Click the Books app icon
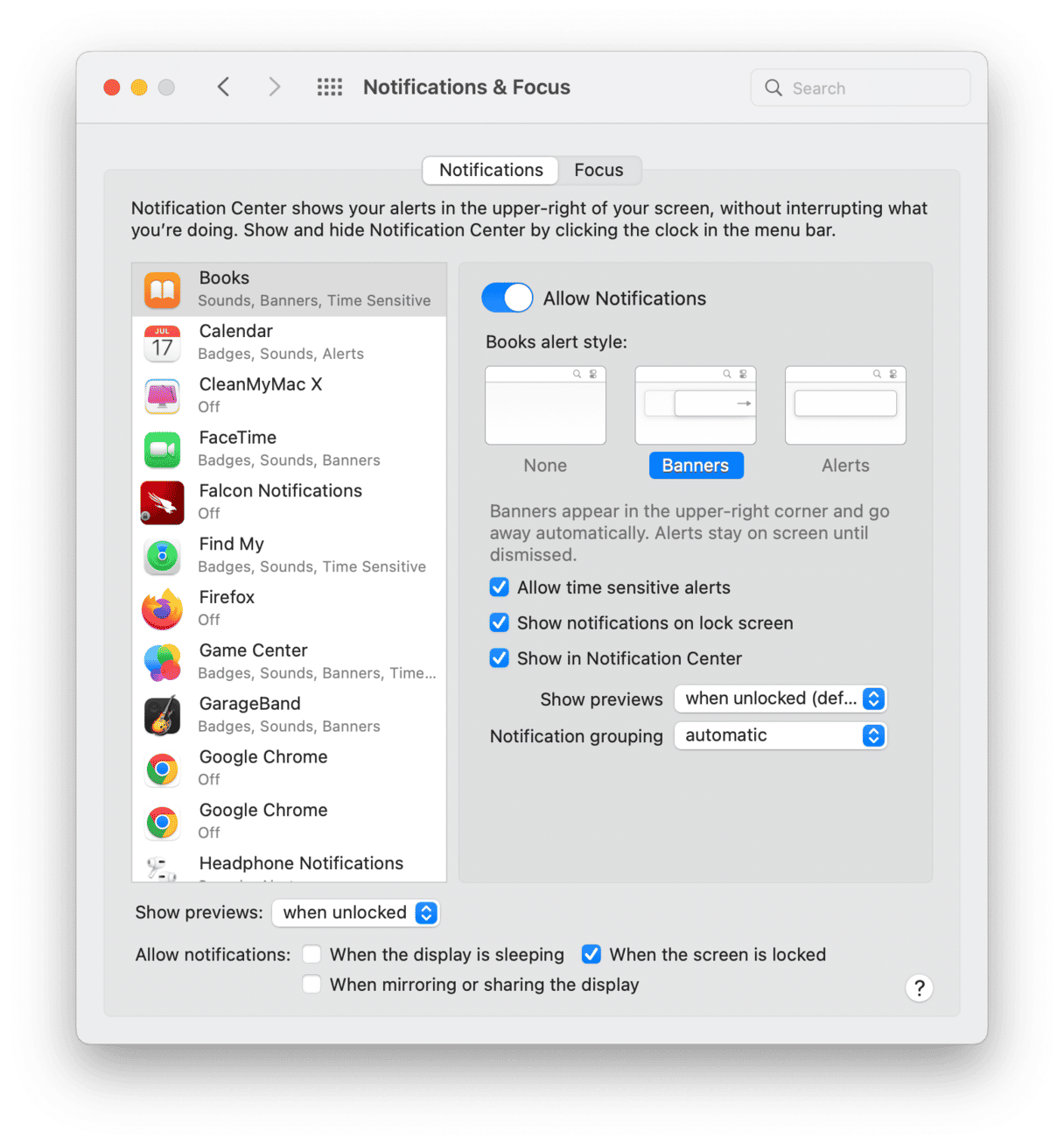 tap(163, 290)
